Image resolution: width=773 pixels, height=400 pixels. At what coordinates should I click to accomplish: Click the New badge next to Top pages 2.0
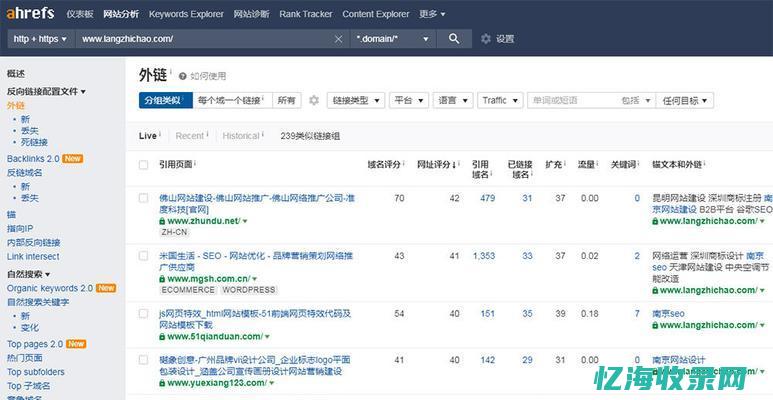point(76,344)
